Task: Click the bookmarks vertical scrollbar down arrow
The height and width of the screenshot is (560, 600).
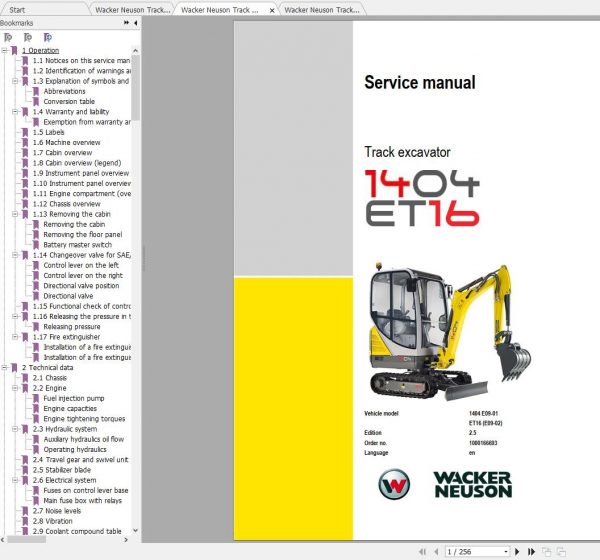Action: click(135, 531)
